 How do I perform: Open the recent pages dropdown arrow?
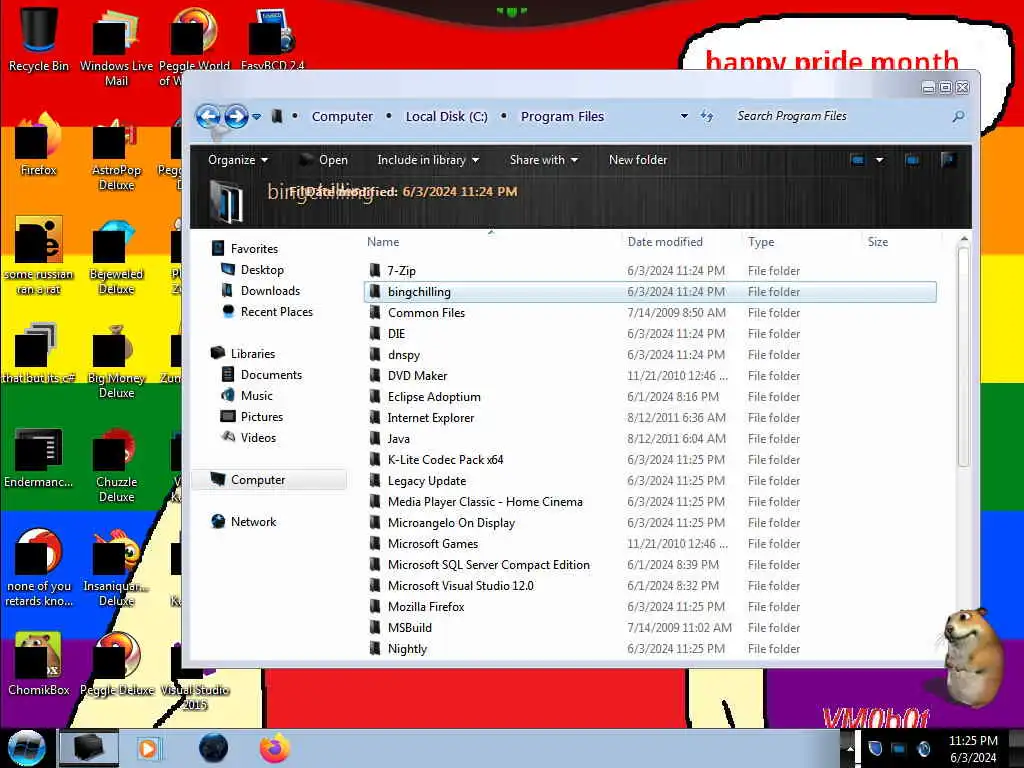257,117
